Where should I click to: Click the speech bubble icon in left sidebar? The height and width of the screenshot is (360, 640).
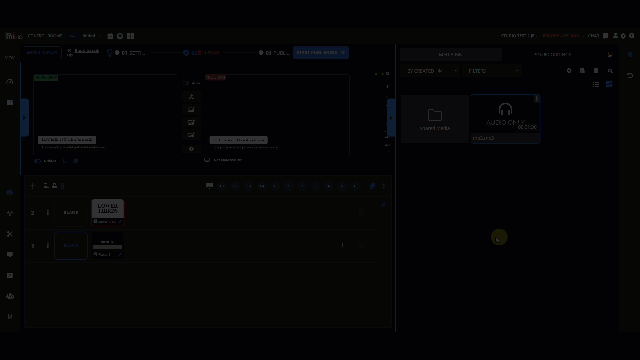point(10,255)
